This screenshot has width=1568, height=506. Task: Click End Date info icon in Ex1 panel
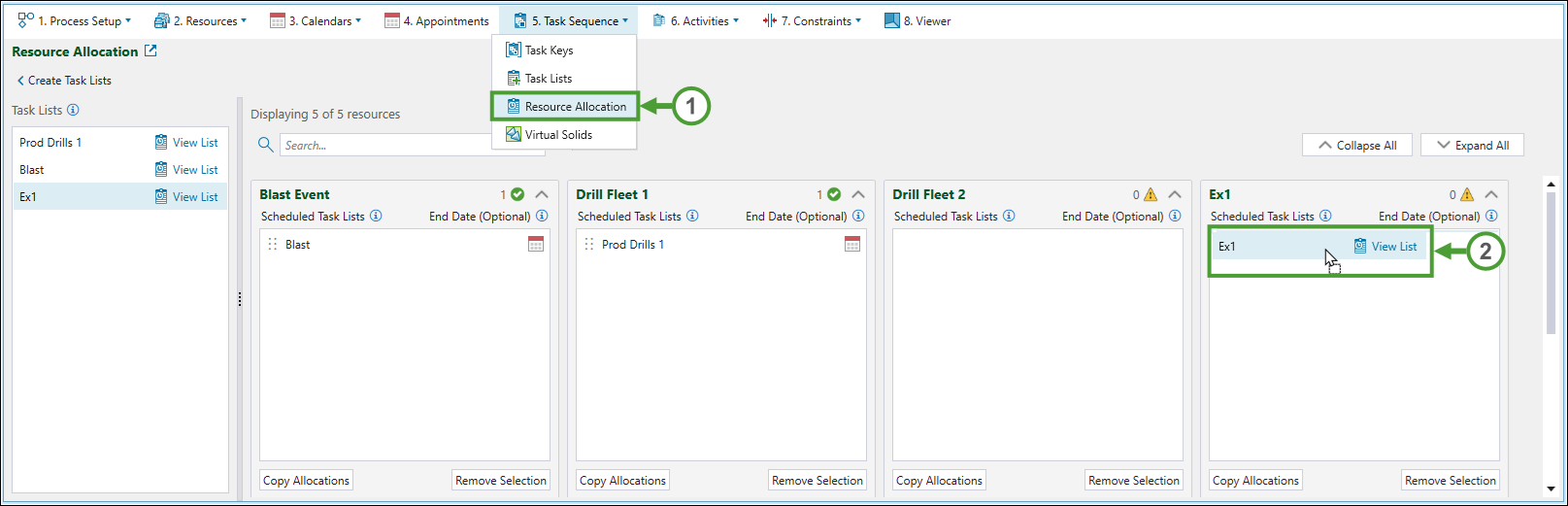coord(1491,216)
